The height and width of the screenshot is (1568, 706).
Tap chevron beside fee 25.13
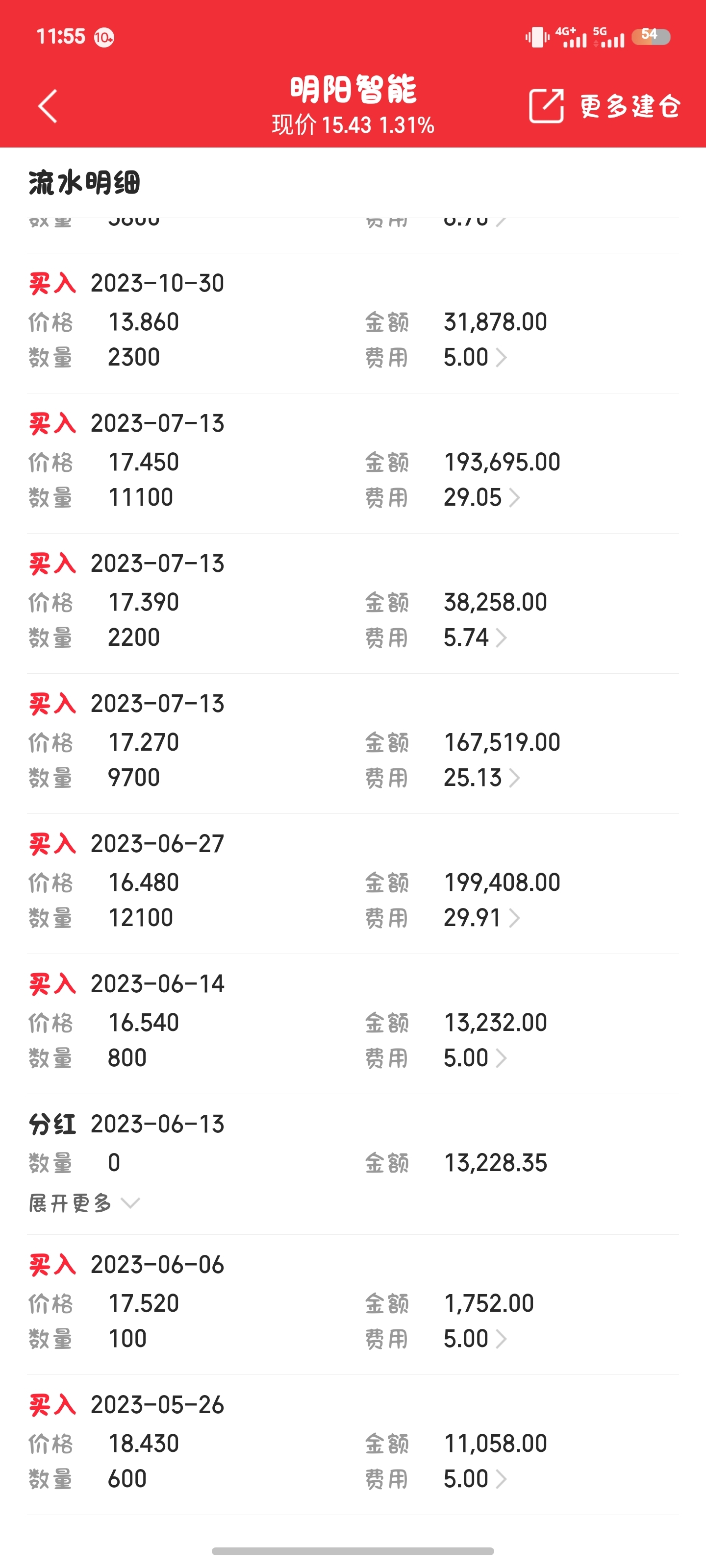pos(513,778)
